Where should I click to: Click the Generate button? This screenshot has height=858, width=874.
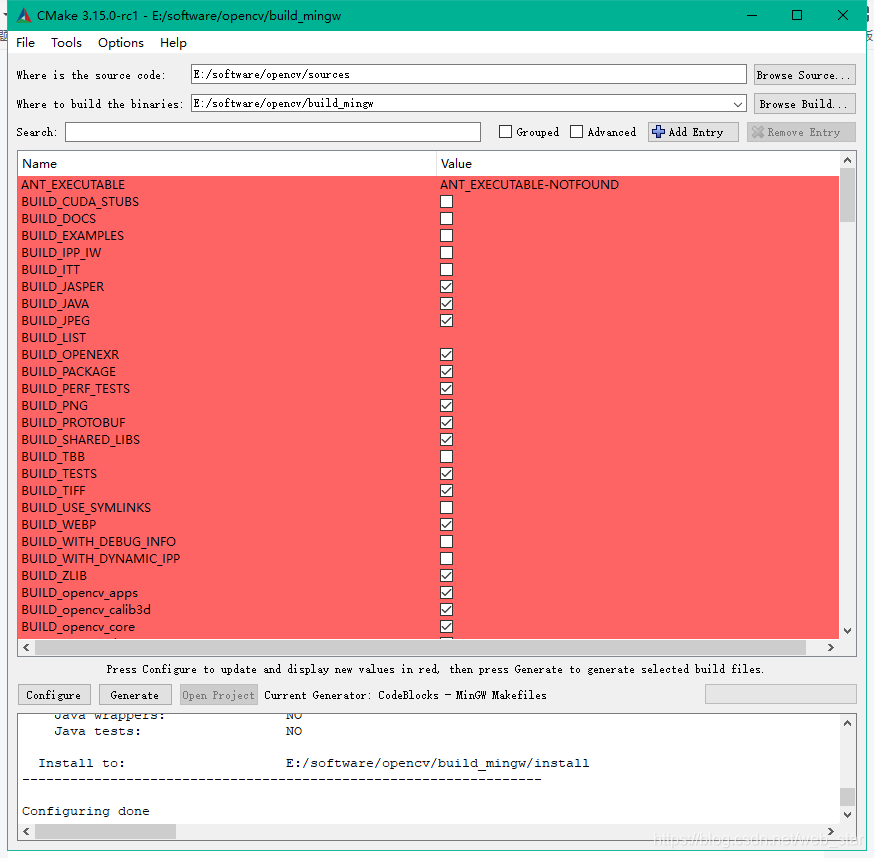tap(134, 695)
